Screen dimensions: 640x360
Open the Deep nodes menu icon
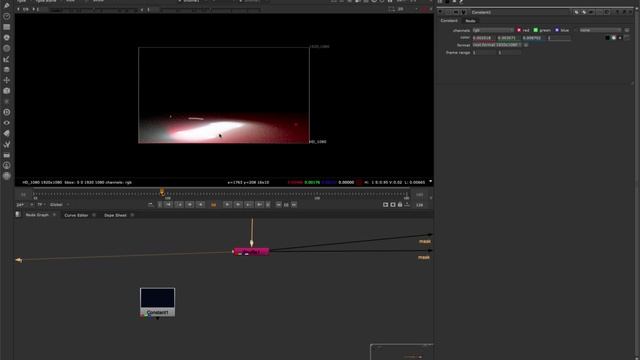click(x=7, y=112)
